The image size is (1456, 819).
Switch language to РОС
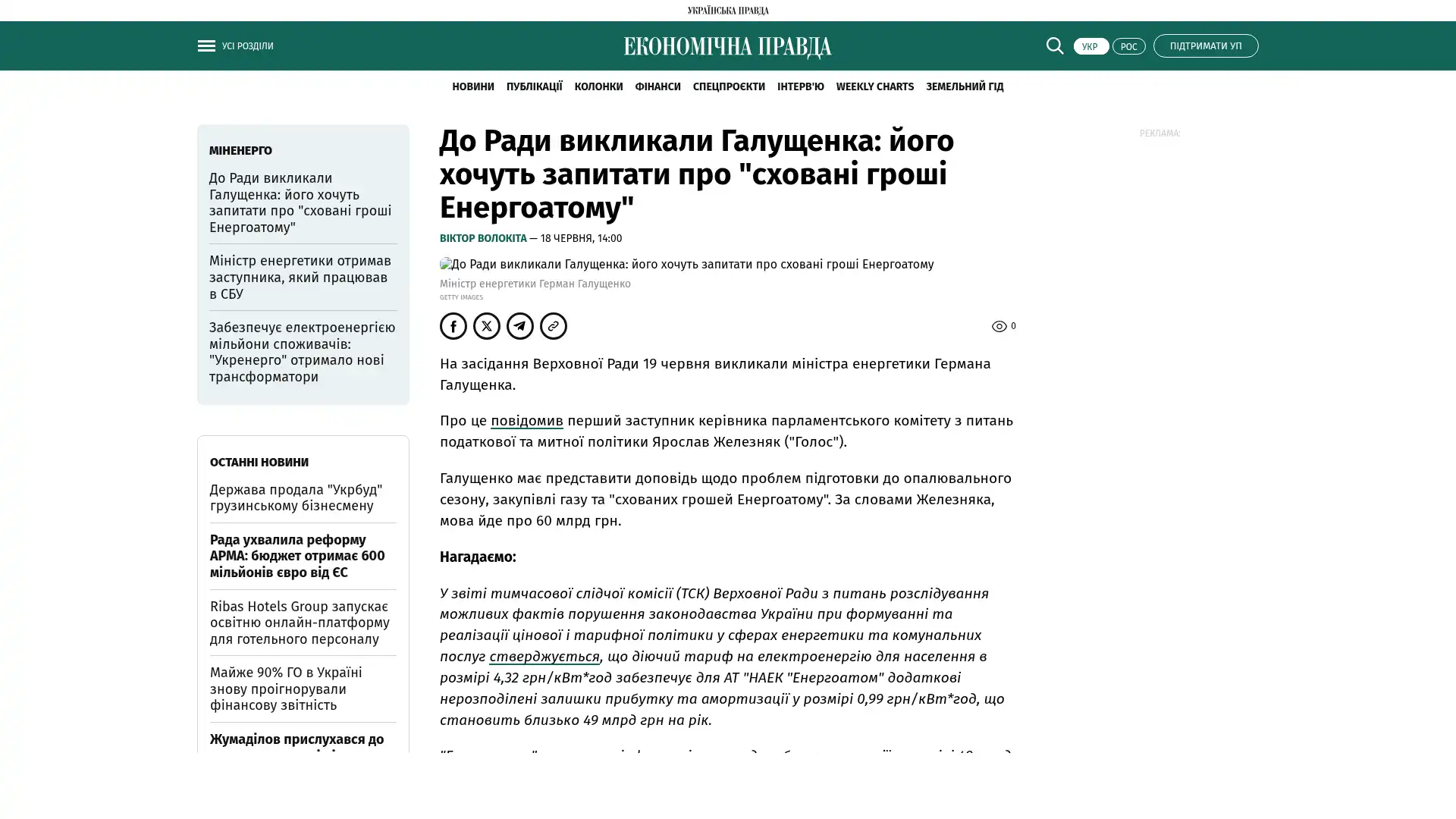click(1128, 46)
